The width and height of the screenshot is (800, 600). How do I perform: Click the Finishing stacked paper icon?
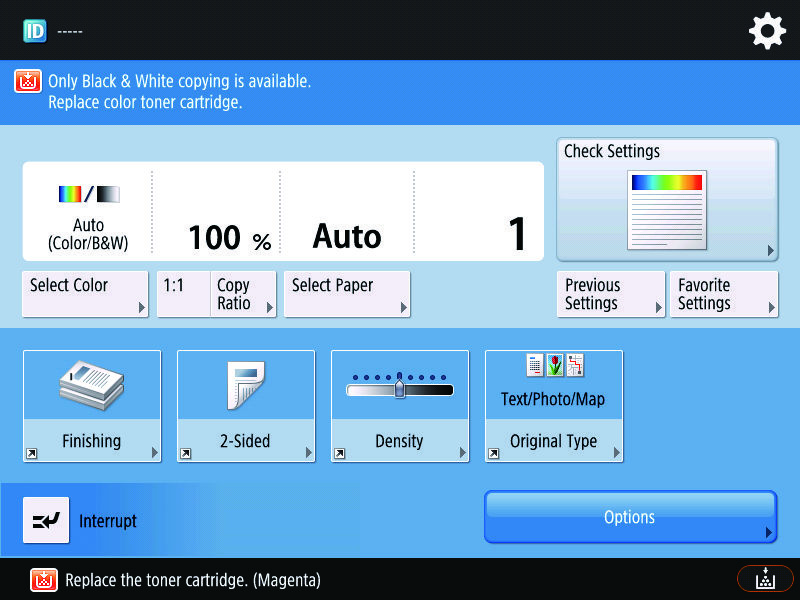pos(92,385)
